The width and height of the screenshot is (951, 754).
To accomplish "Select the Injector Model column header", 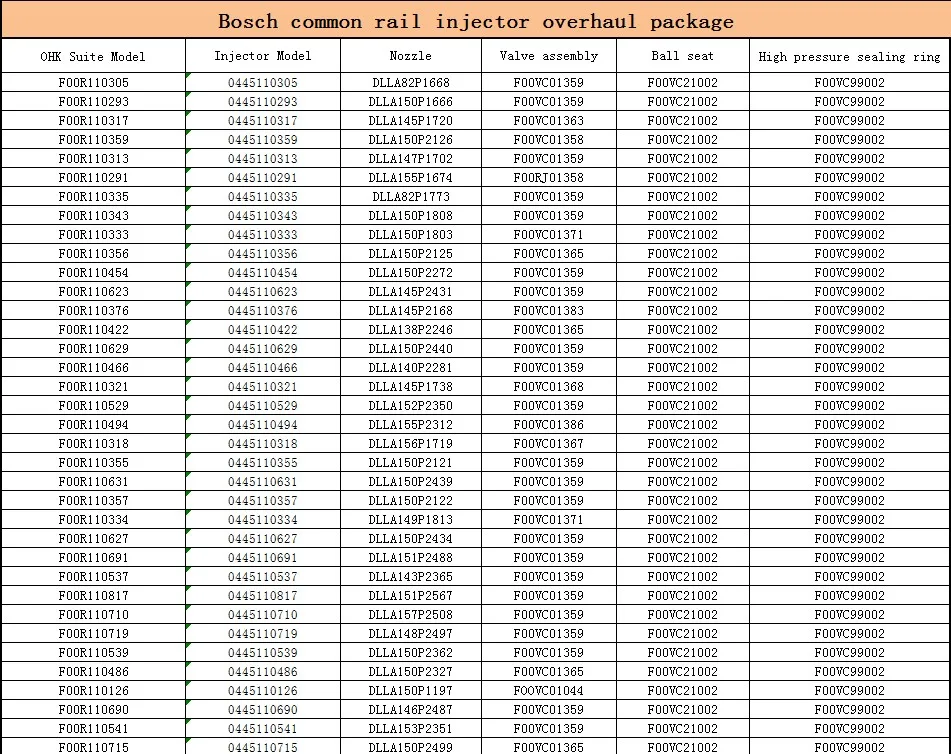I will click(x=263, y=56).
